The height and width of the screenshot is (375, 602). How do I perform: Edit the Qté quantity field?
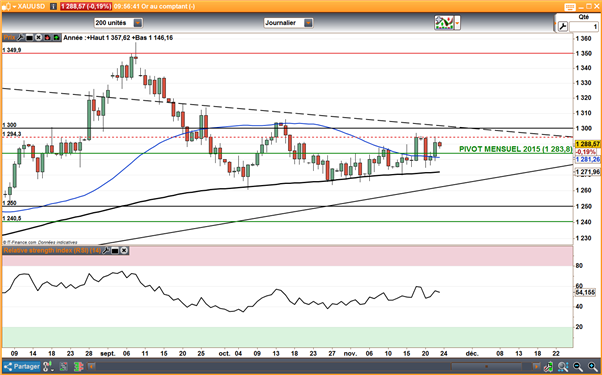point(584,26)
